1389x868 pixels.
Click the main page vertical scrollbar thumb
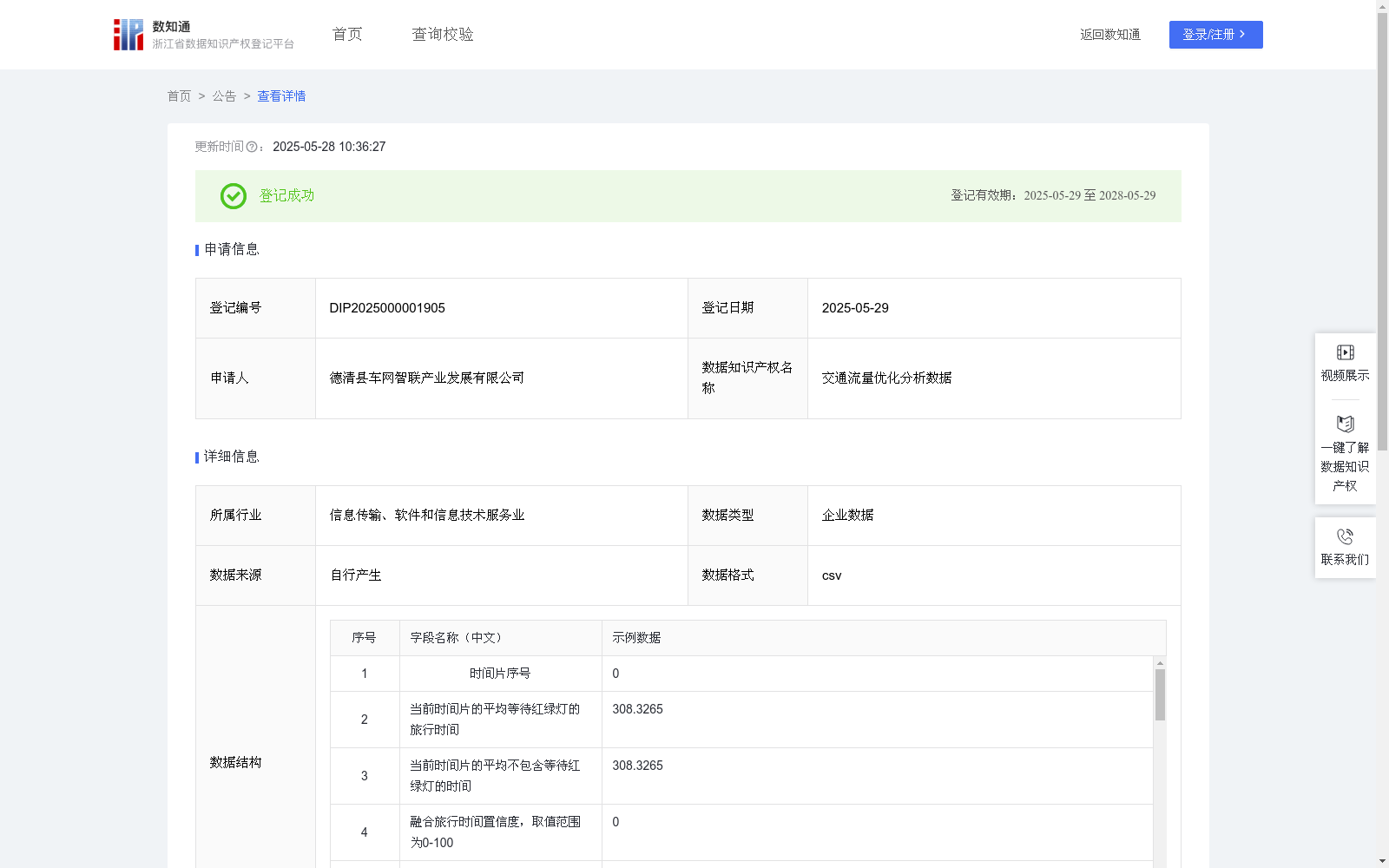[x=1382, y=230]
